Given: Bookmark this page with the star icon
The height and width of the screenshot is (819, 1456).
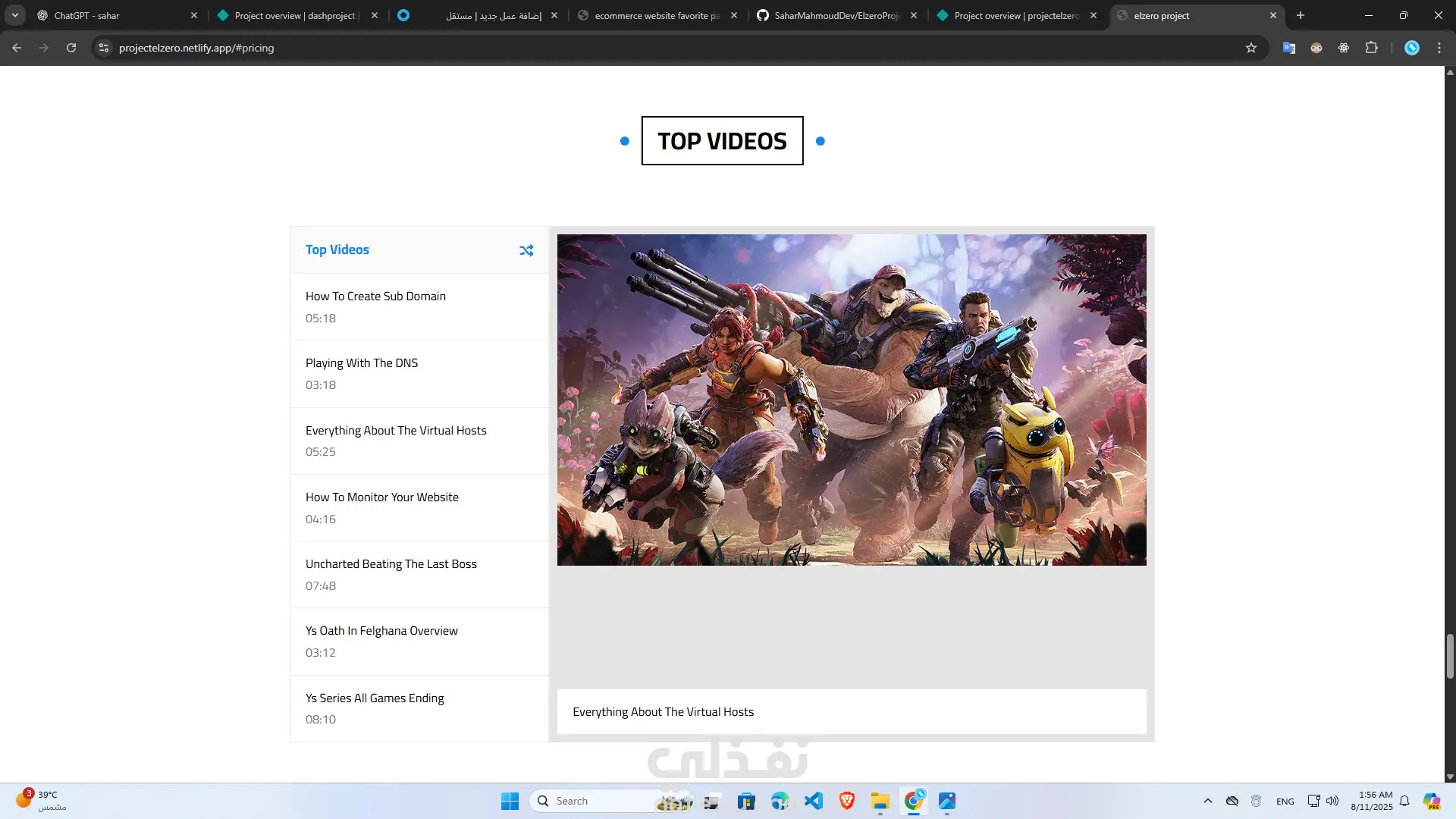Looking at the screenshot, I should pos(1251,48).
